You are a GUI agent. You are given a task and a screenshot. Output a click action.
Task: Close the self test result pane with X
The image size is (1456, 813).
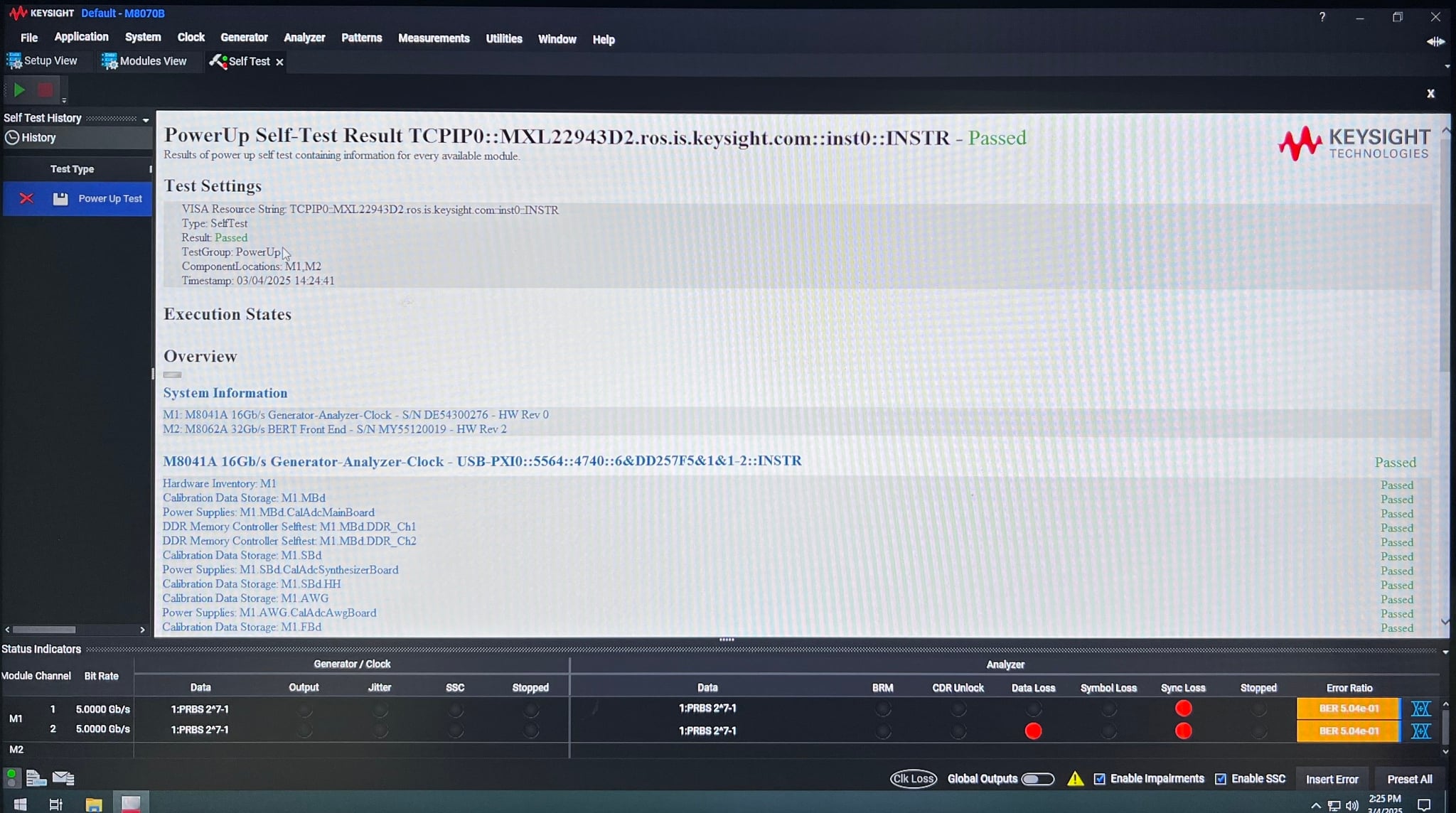tap(1430, 94)
